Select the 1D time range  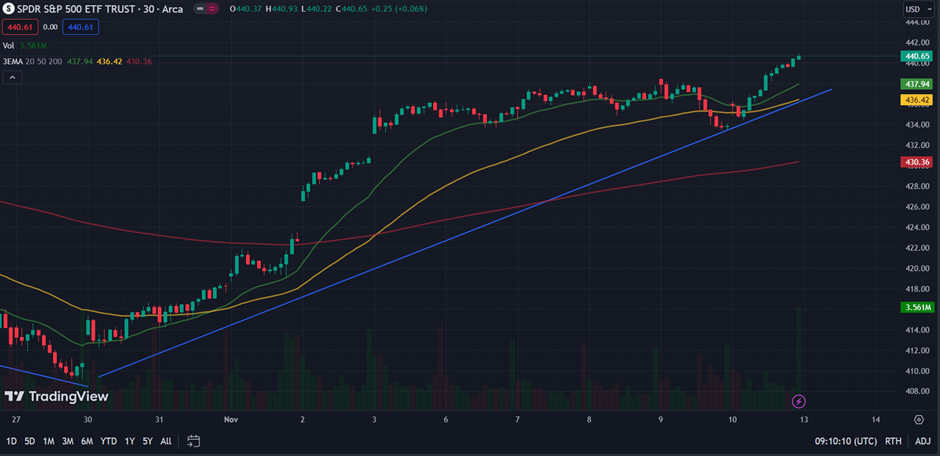click(11, 440)
